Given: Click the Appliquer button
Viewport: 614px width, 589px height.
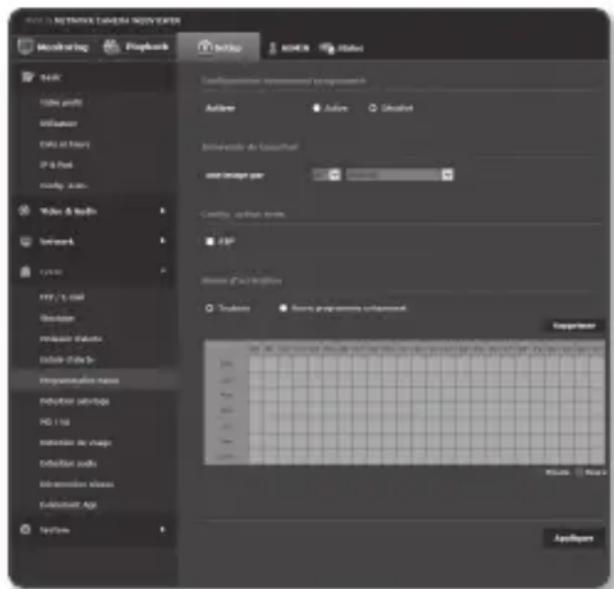Looking at the screenshot, I should coord(573,537).
